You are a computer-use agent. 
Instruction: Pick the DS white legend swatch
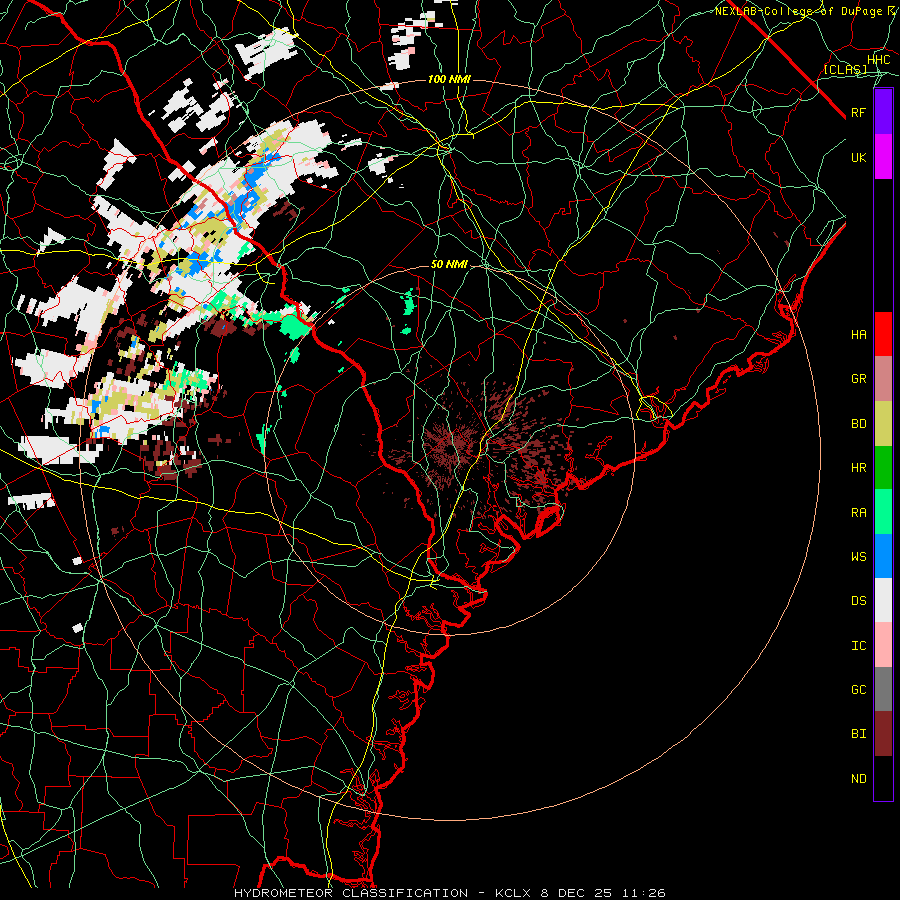(883, 600)
